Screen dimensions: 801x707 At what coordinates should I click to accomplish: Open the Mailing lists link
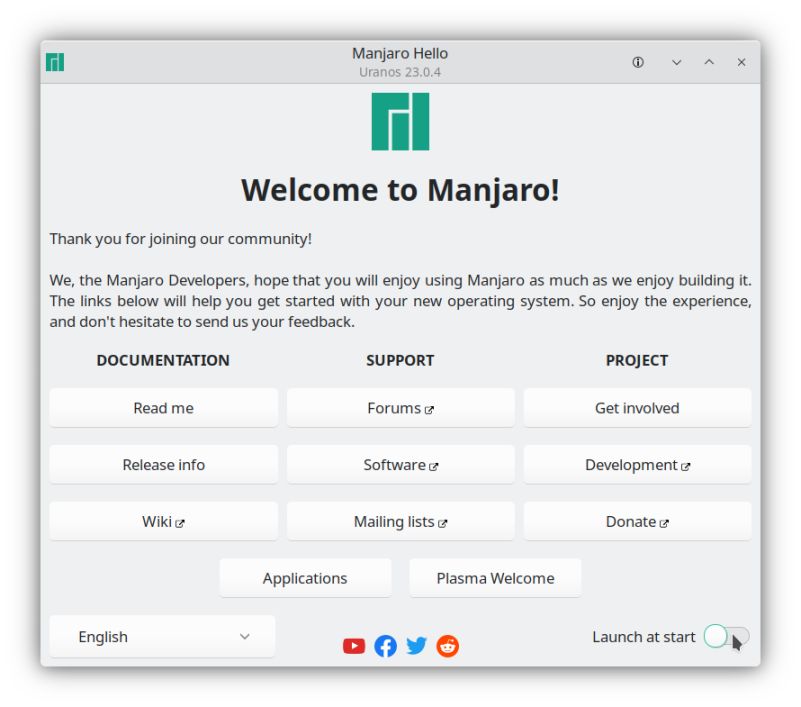(400, 522)
